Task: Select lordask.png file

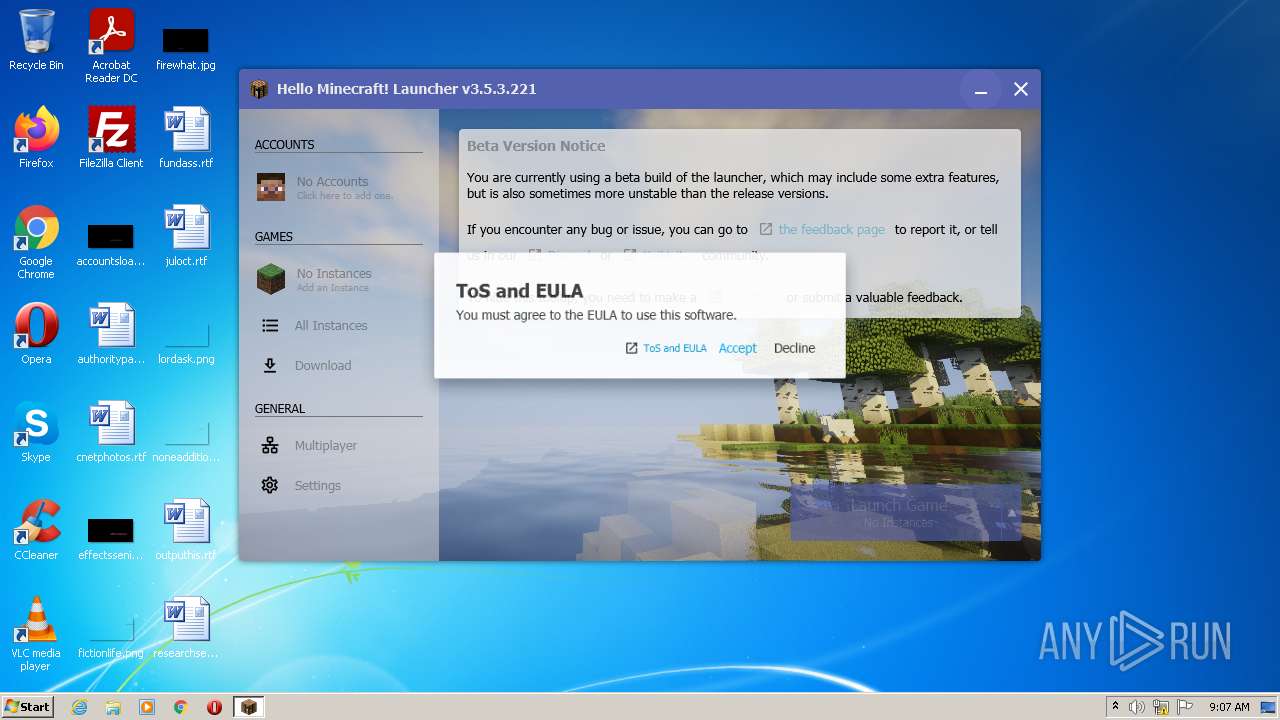Action: click(186, 342)
